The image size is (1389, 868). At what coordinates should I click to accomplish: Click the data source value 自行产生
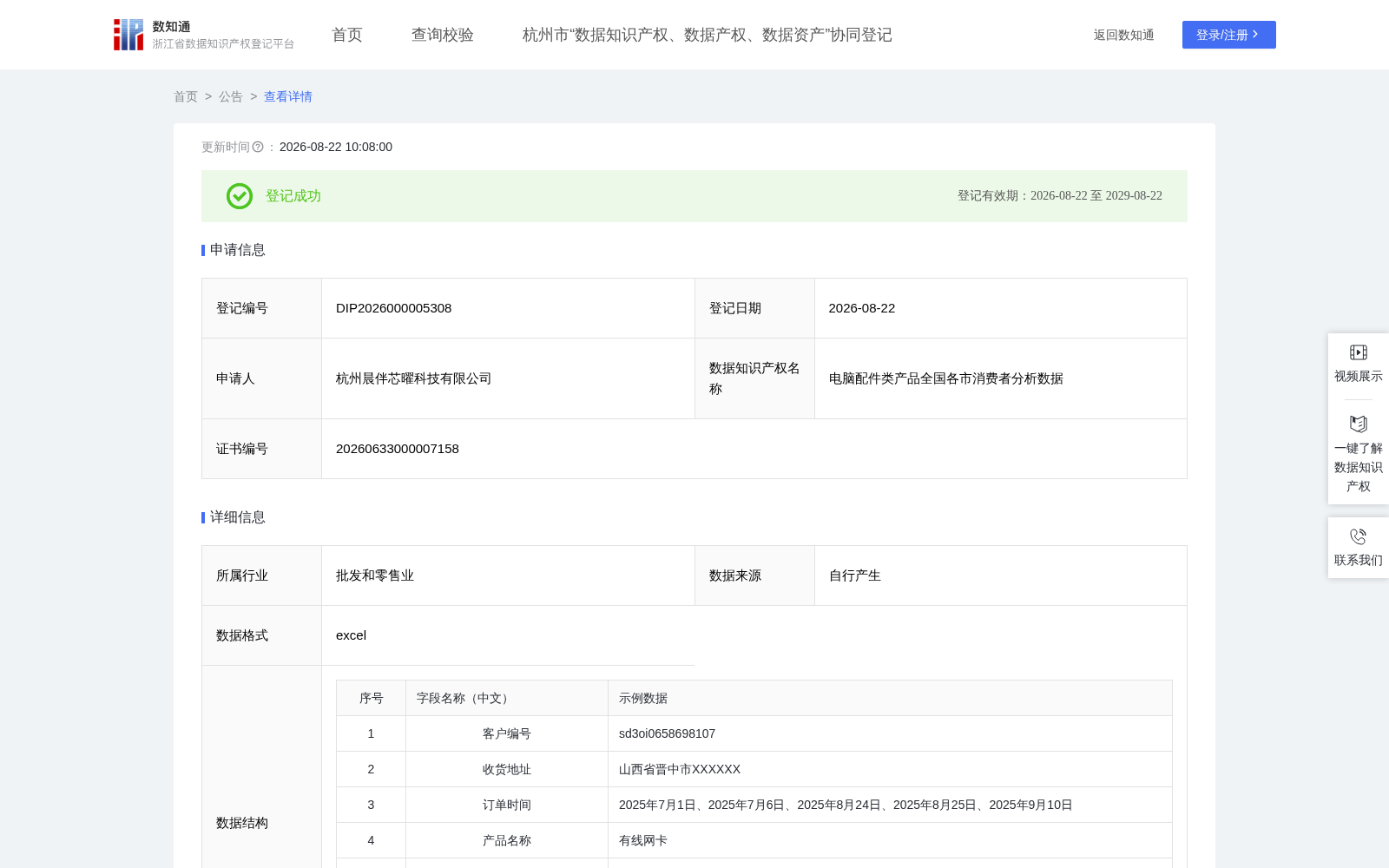click(x=855, y=575)
